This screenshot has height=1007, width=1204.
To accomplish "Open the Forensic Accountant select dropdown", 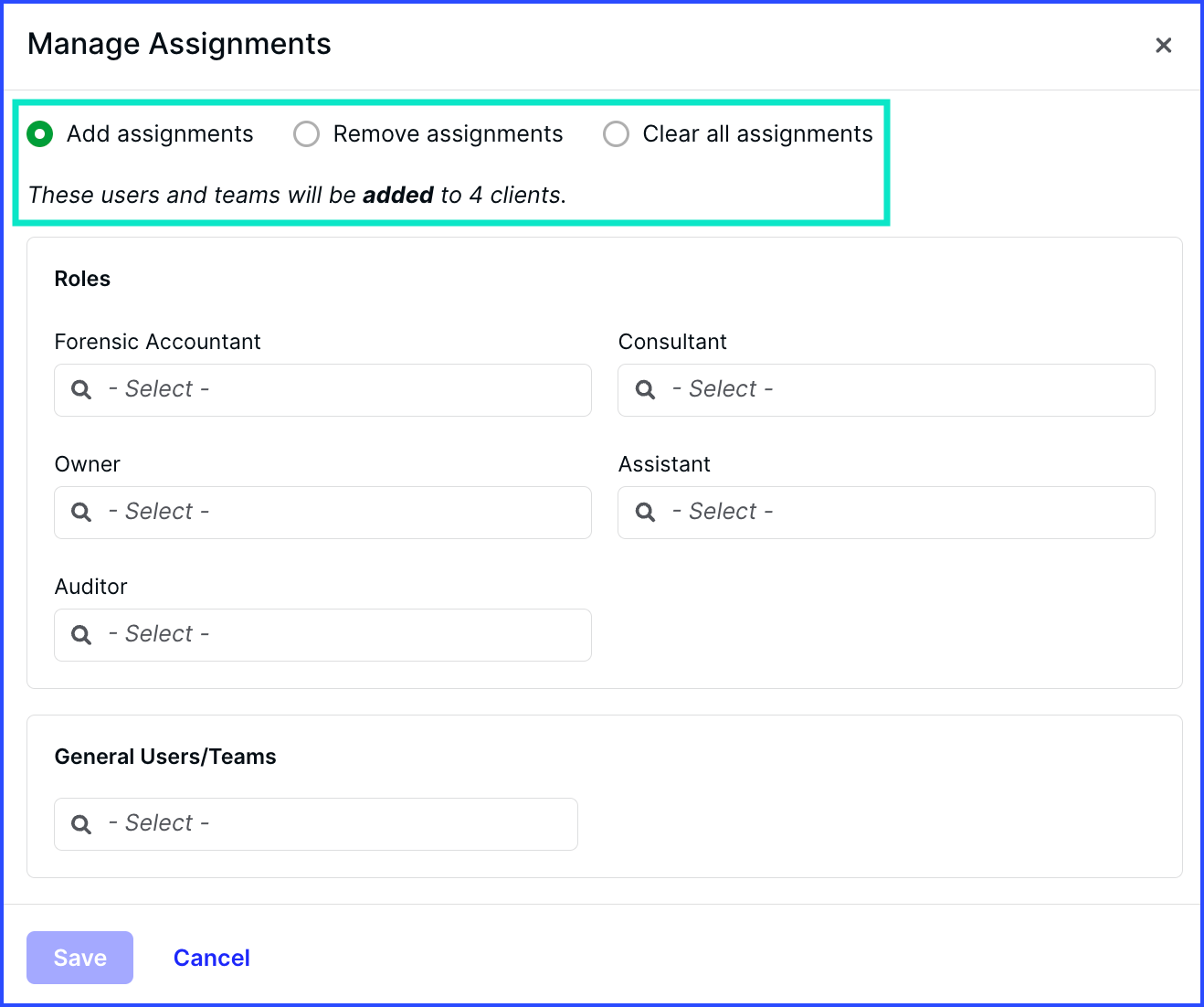I will click(x=322, y=390).
